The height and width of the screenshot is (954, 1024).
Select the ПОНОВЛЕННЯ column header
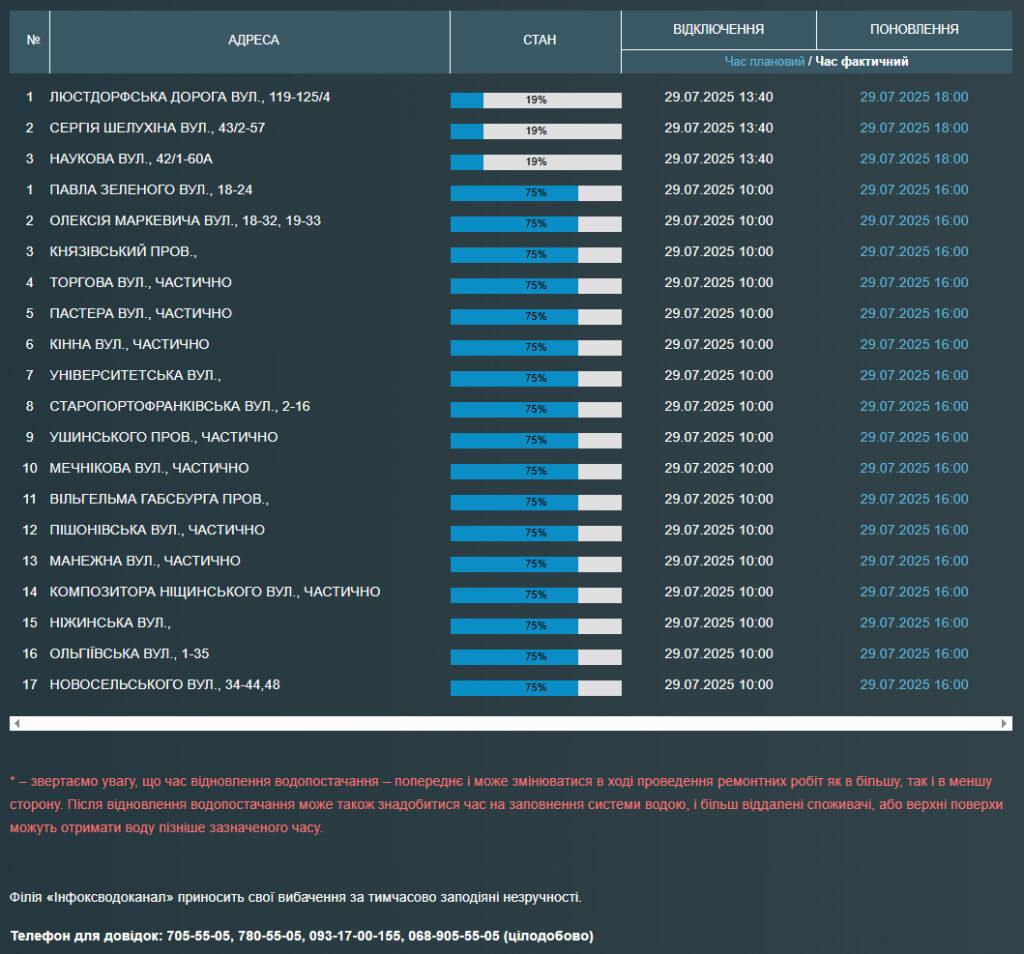tap(914, 30)
